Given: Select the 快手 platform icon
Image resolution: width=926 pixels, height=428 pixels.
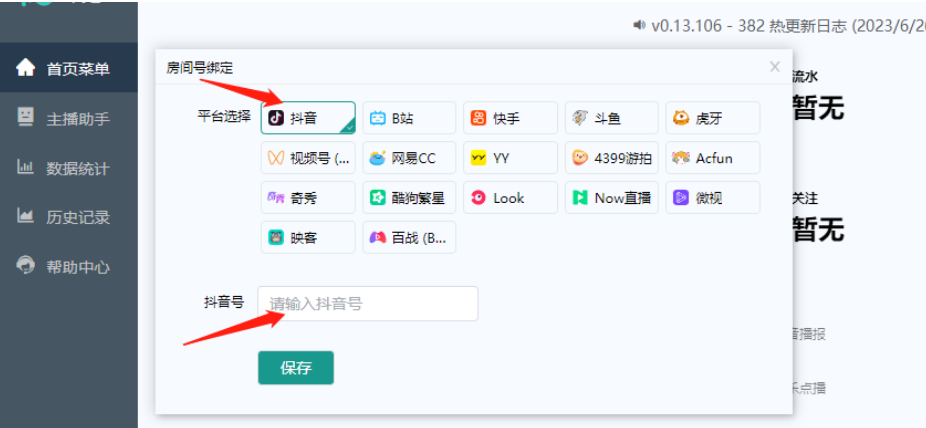Looking at the screenshot, I should [510, 118].
